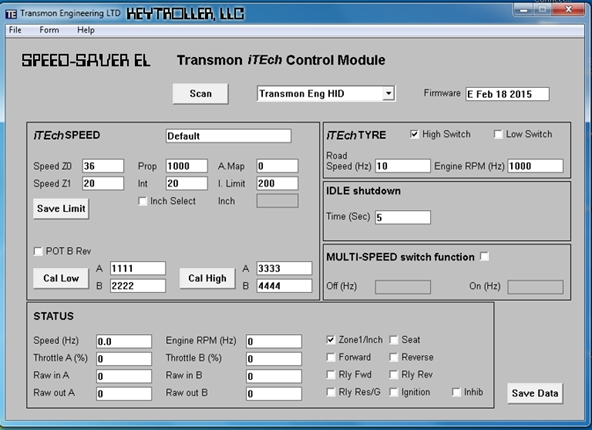Toggle the Forward checkbox

330,357
